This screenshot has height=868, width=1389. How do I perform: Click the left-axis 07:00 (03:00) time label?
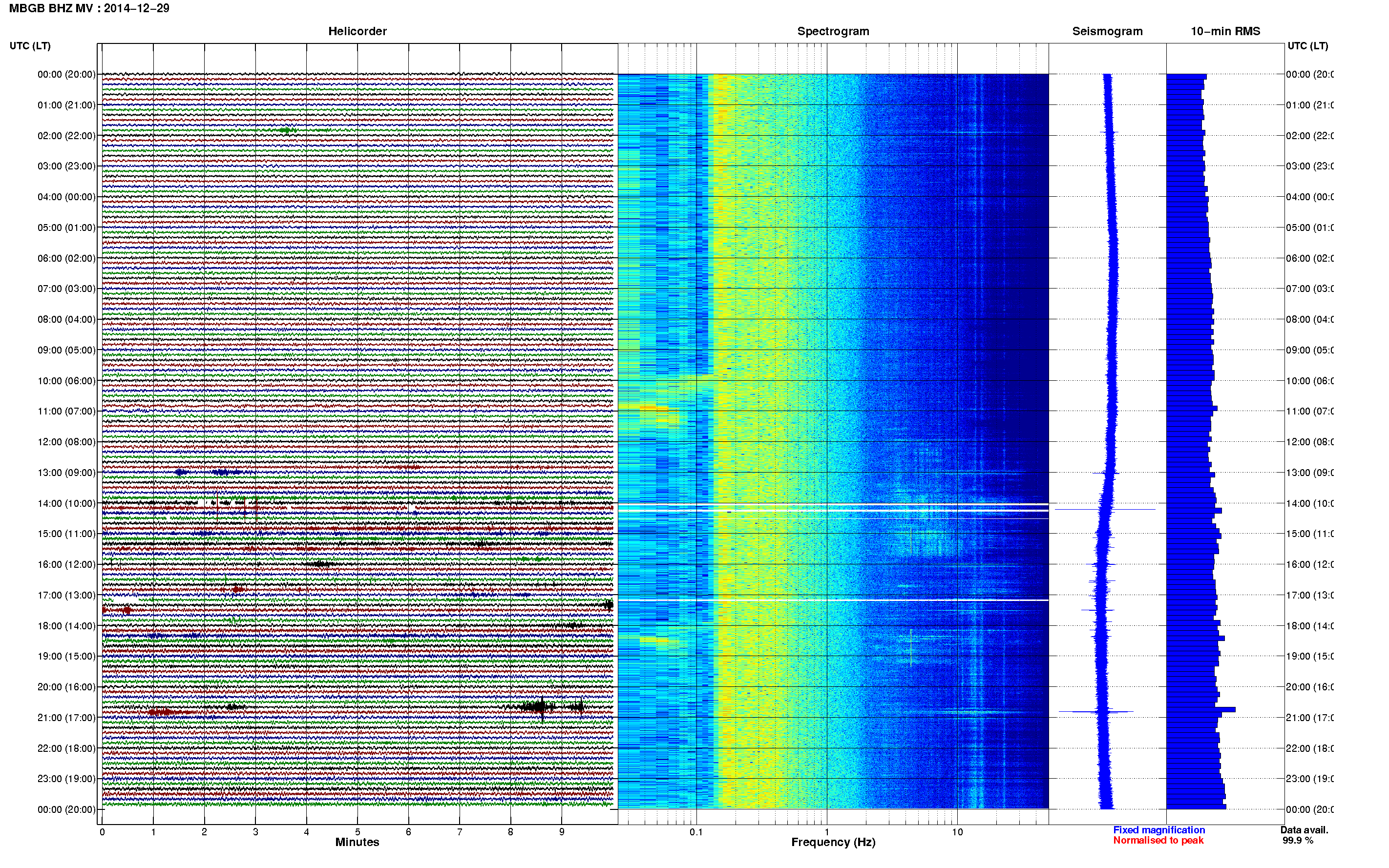click(x=66, y=289)
